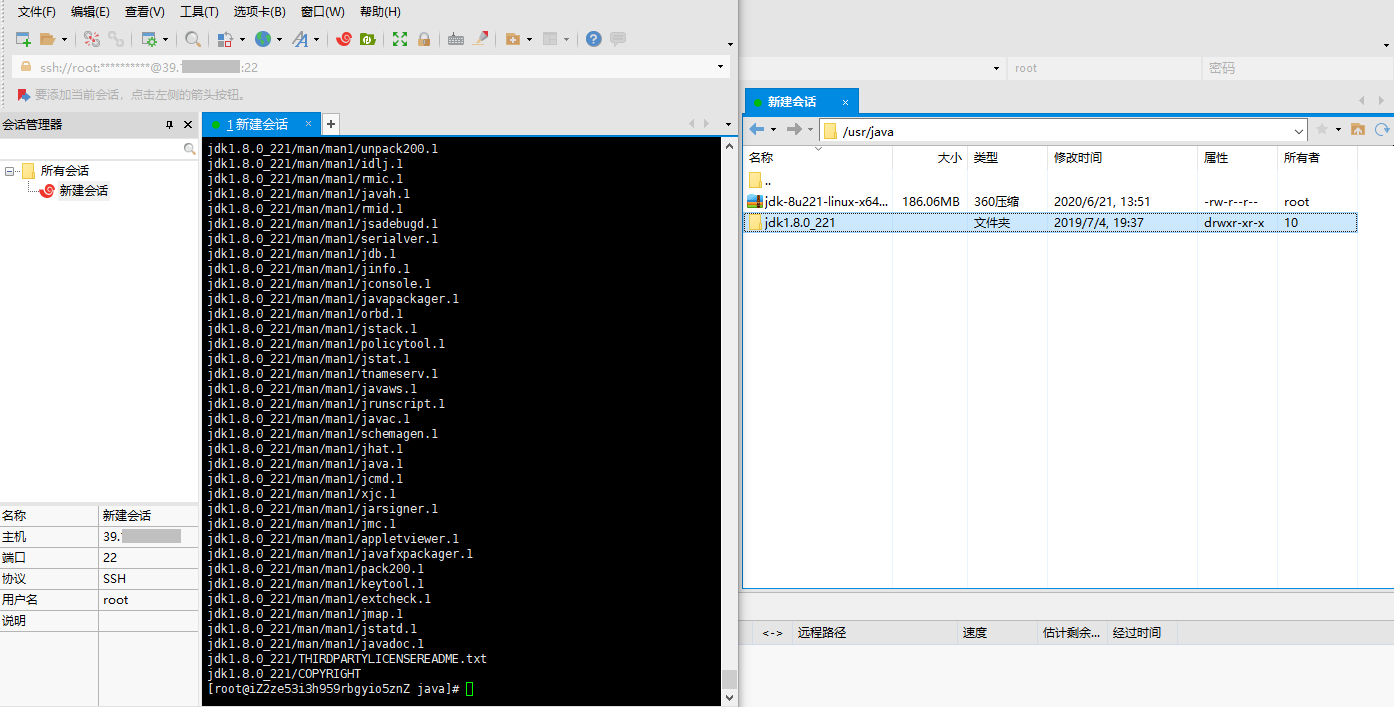The image size is (1394, 707).
Task: Click the Xftp favorites star icon
Action: coord(1322,129)
